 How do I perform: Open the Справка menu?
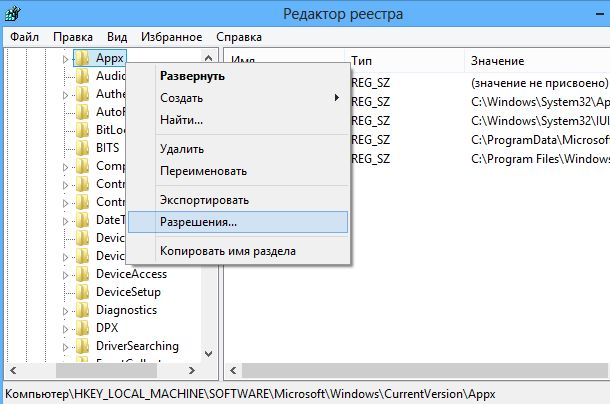[239, 37]
